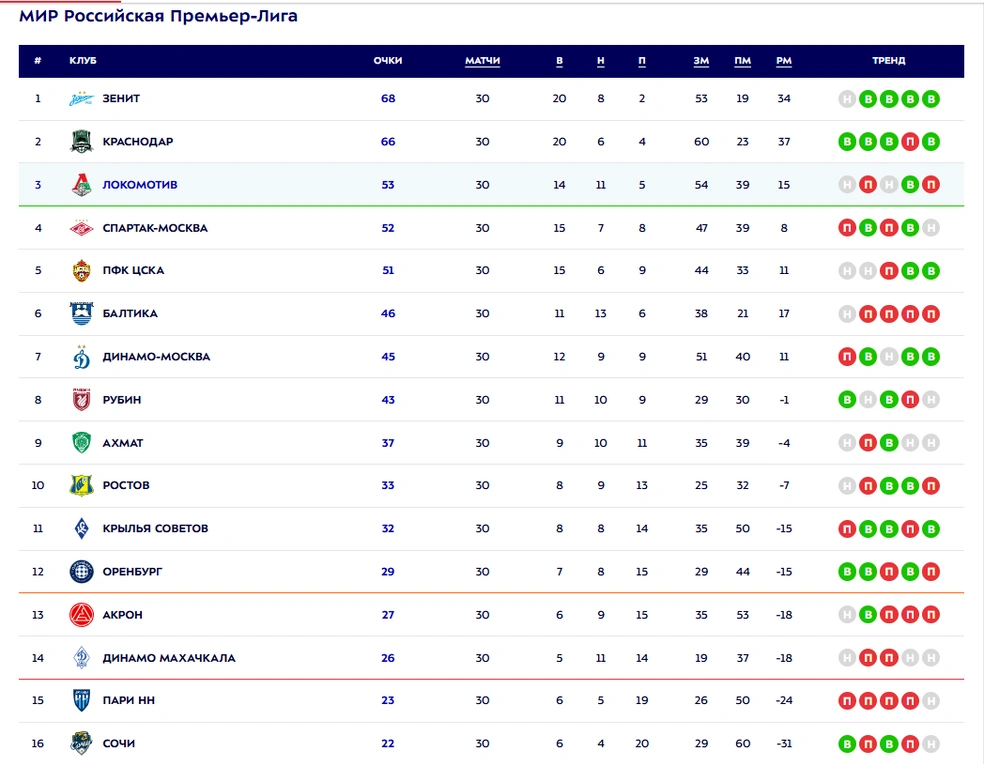Open the ДИНАМО МАХАЧКАЛА club link
The height and width of the screenshot is (764, 984).
[x=169, y=658]
